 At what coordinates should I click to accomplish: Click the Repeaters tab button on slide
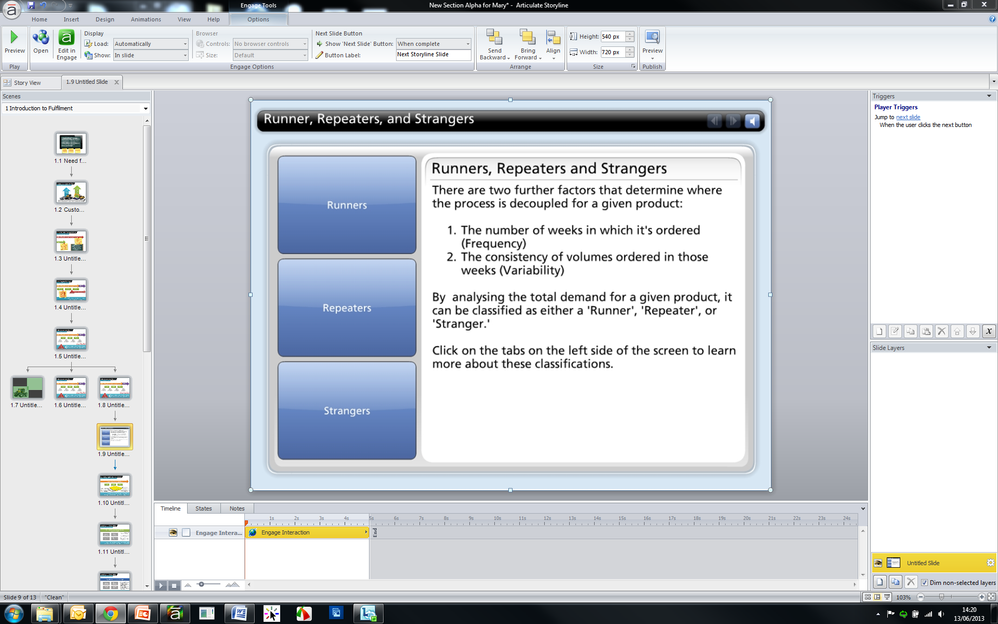pos(347,308)
